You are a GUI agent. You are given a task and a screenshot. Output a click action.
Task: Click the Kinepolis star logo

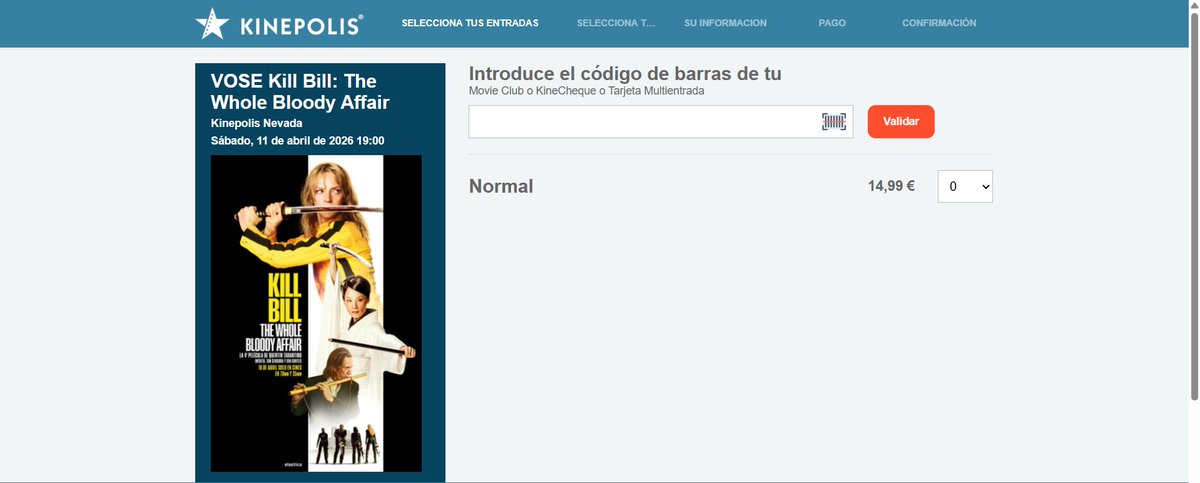tap(278, 23)
